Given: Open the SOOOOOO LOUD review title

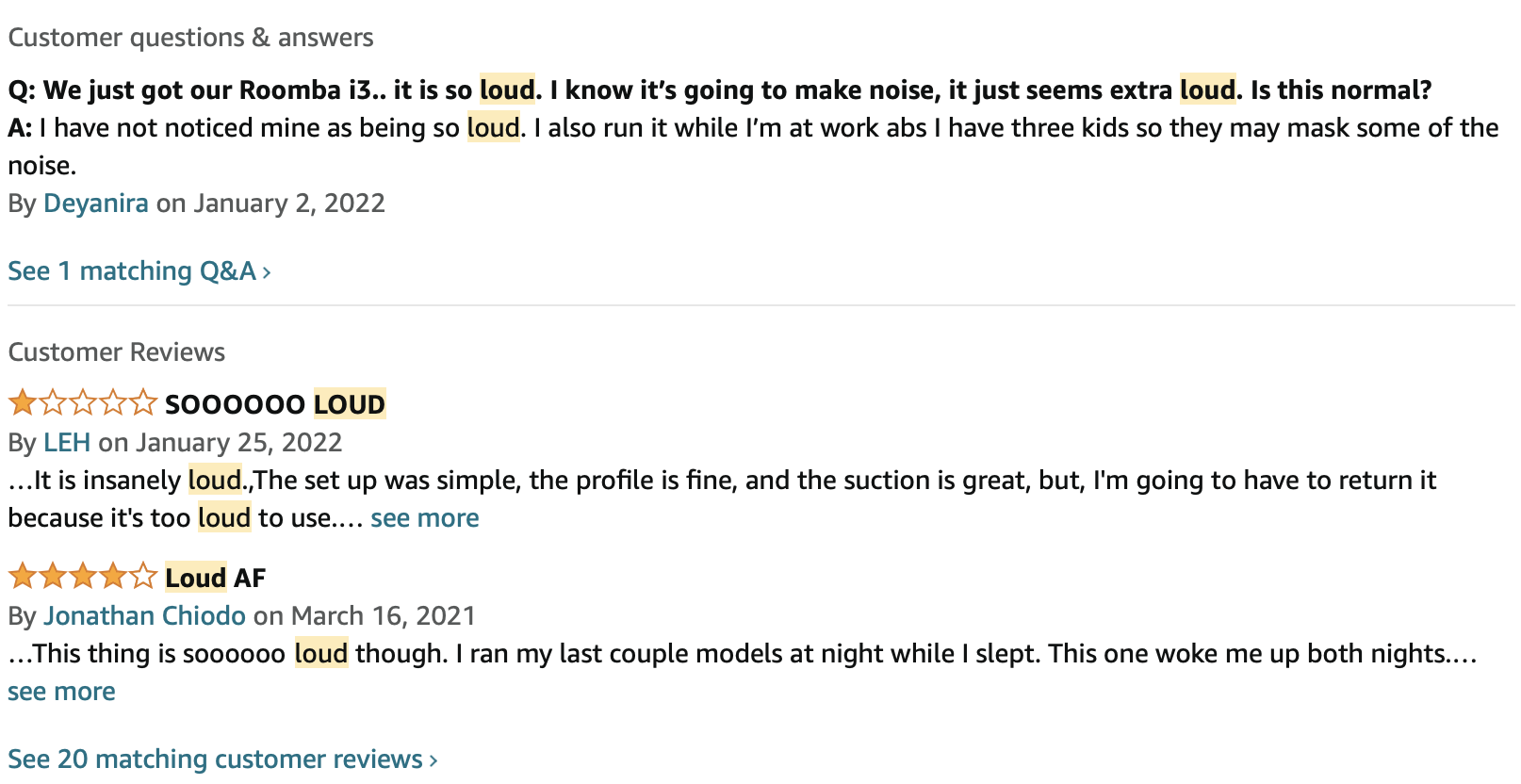Looking at the screenshot, I should point(274,405).
